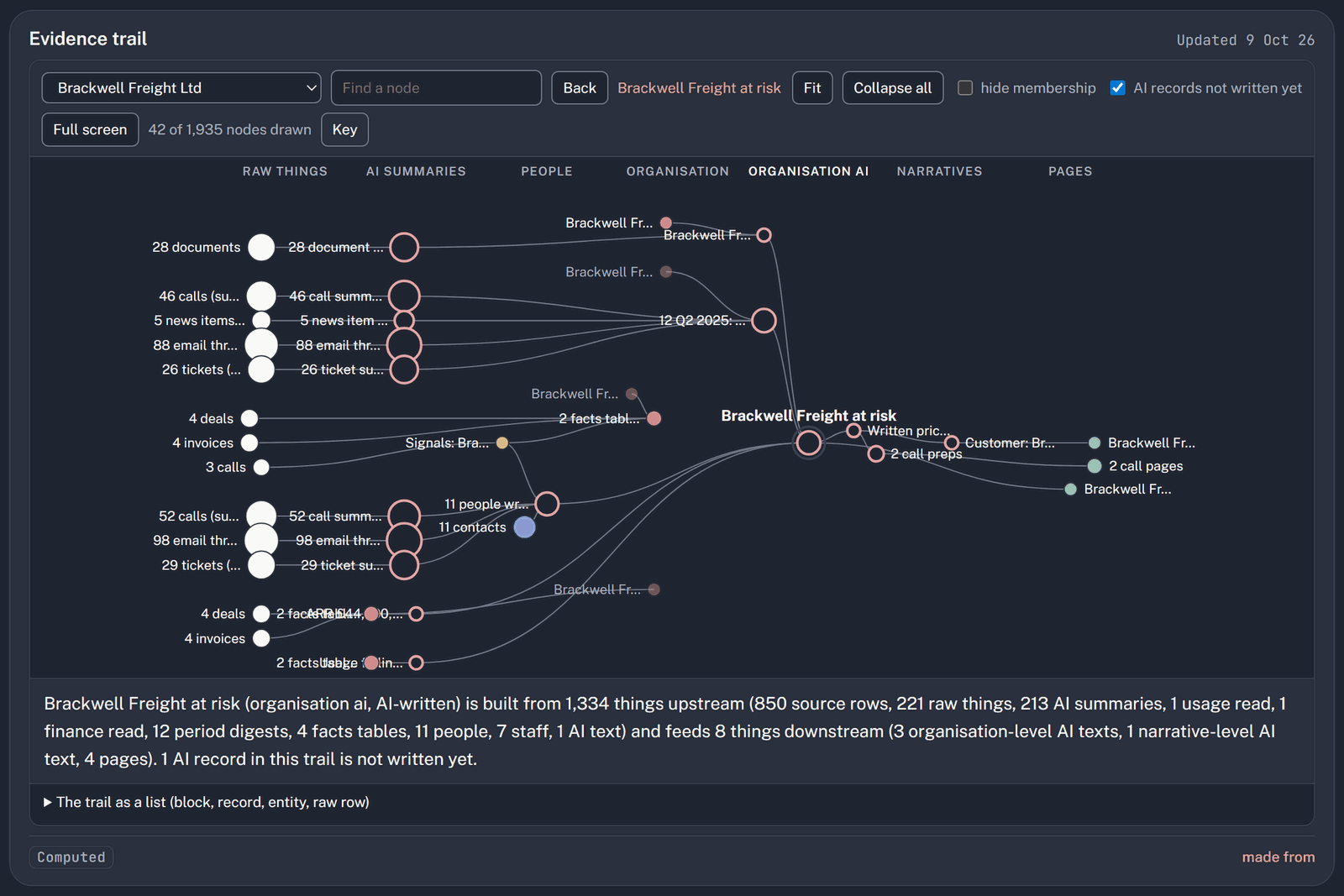Click the PAGES column heading

[1070, 171]
